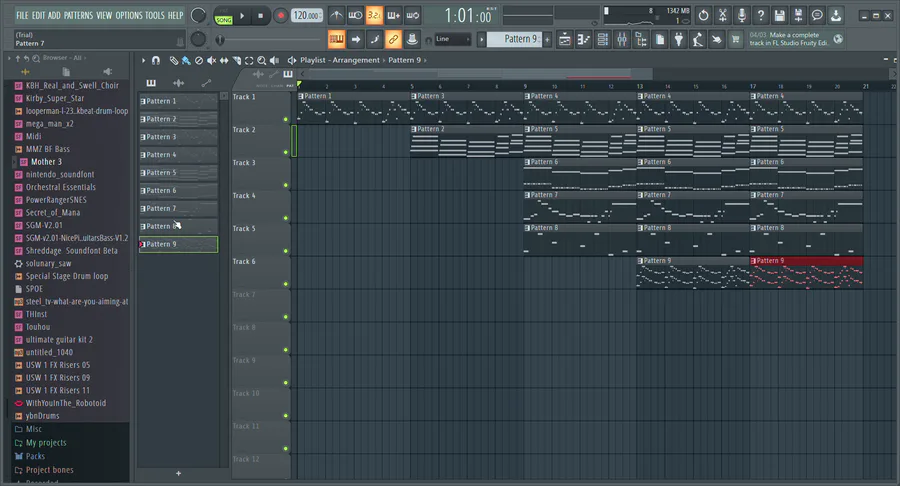Open the EDIT menu

pyautogui.click(x=38, y=15)
